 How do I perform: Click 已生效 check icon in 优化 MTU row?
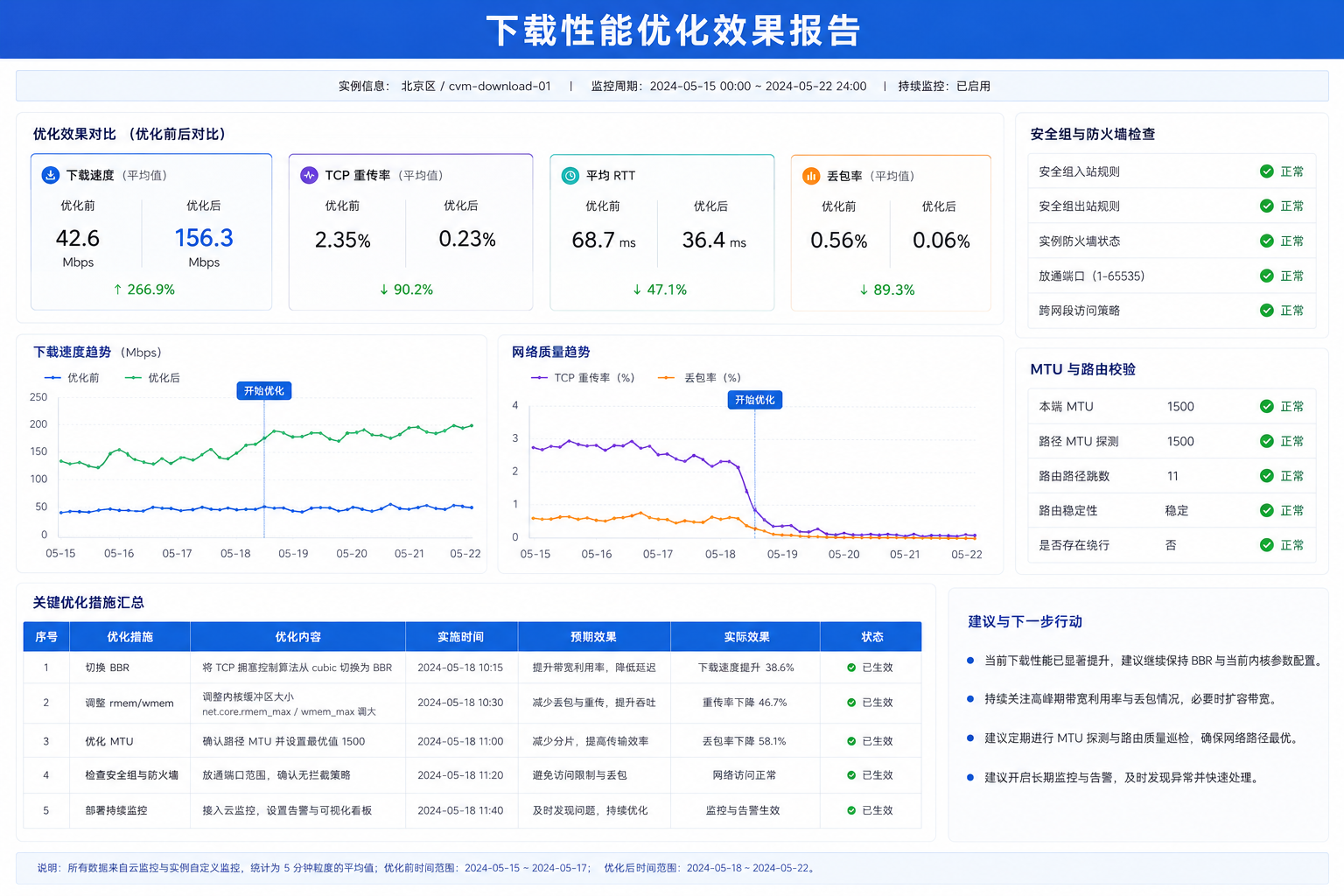tap(851, 741)
